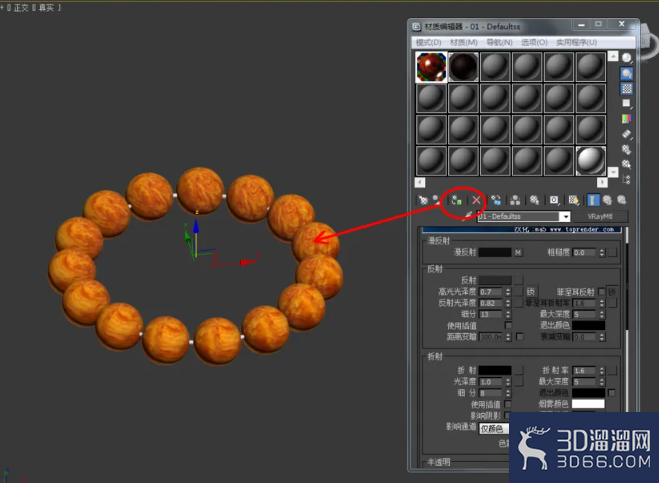Click 正交 viewport view label
The width and height of the screenshot is (659, 483).
pyautogui.click(x=21, y=8)
